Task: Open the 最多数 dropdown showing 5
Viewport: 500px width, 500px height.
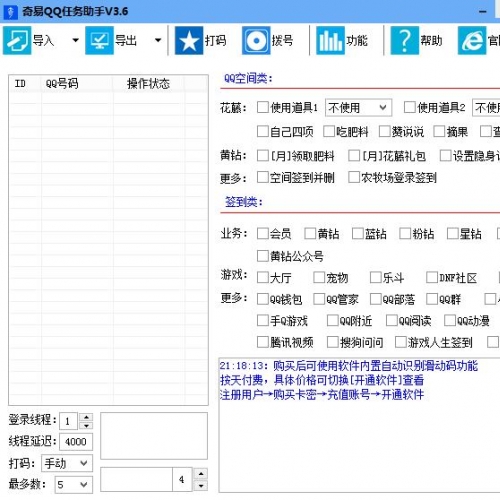Action: (x=74, y=484)
